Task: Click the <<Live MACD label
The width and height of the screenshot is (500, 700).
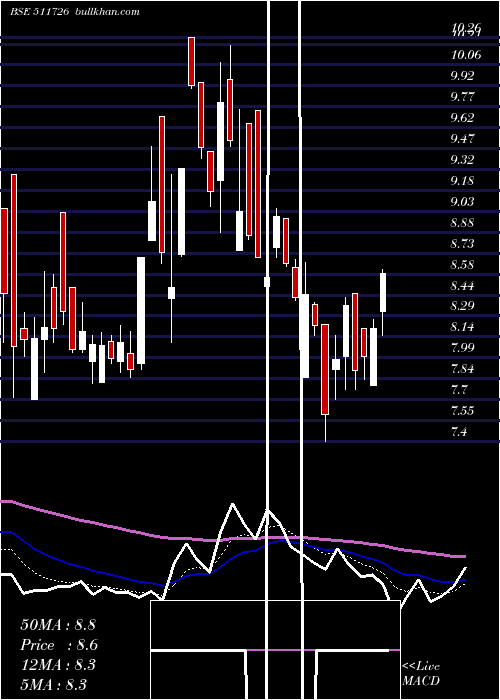Action: 421,673
